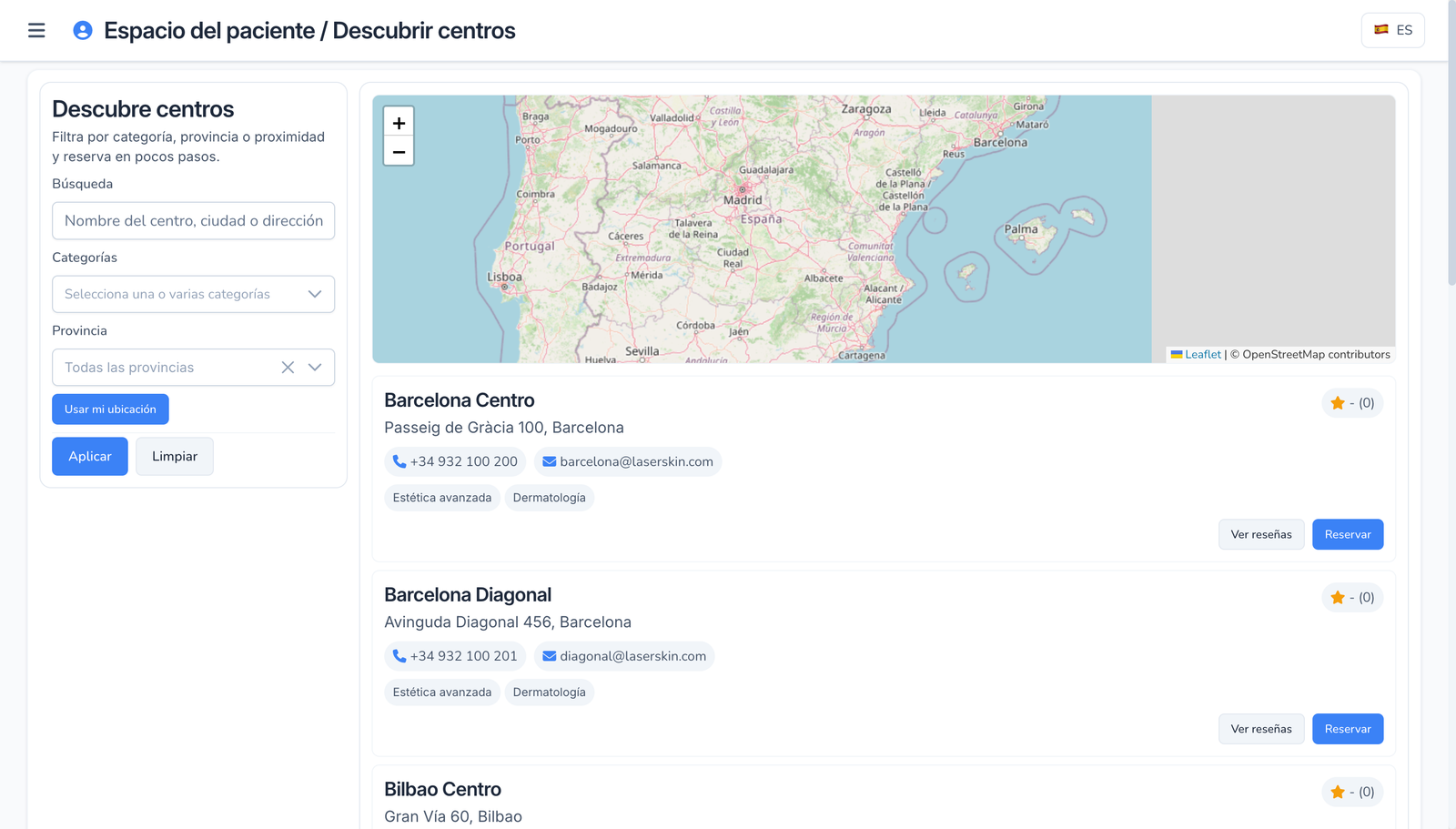This screenshot has width=1456, height=829.
Task: Zoom in on the map
Action: point(399,122)
